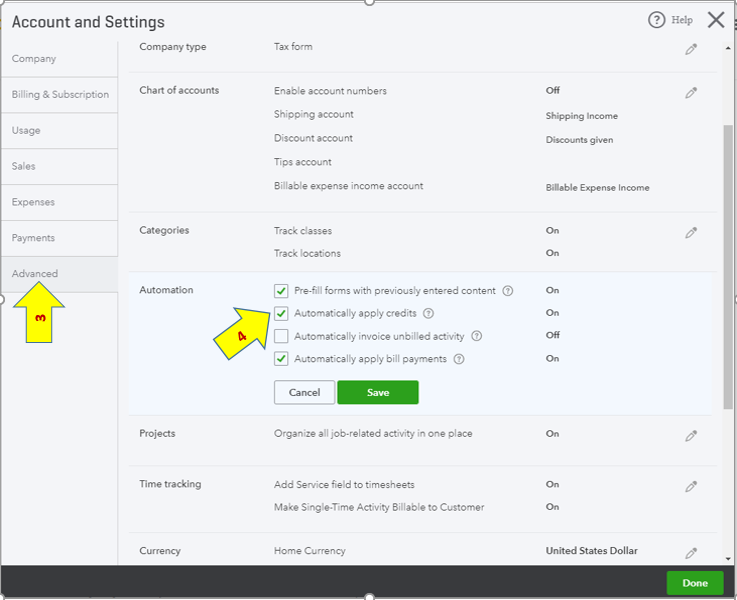Screen dimensions: 737x600
Task: Open help tooltip for Automatically apply credits
Action: click(x=429, y=313)
